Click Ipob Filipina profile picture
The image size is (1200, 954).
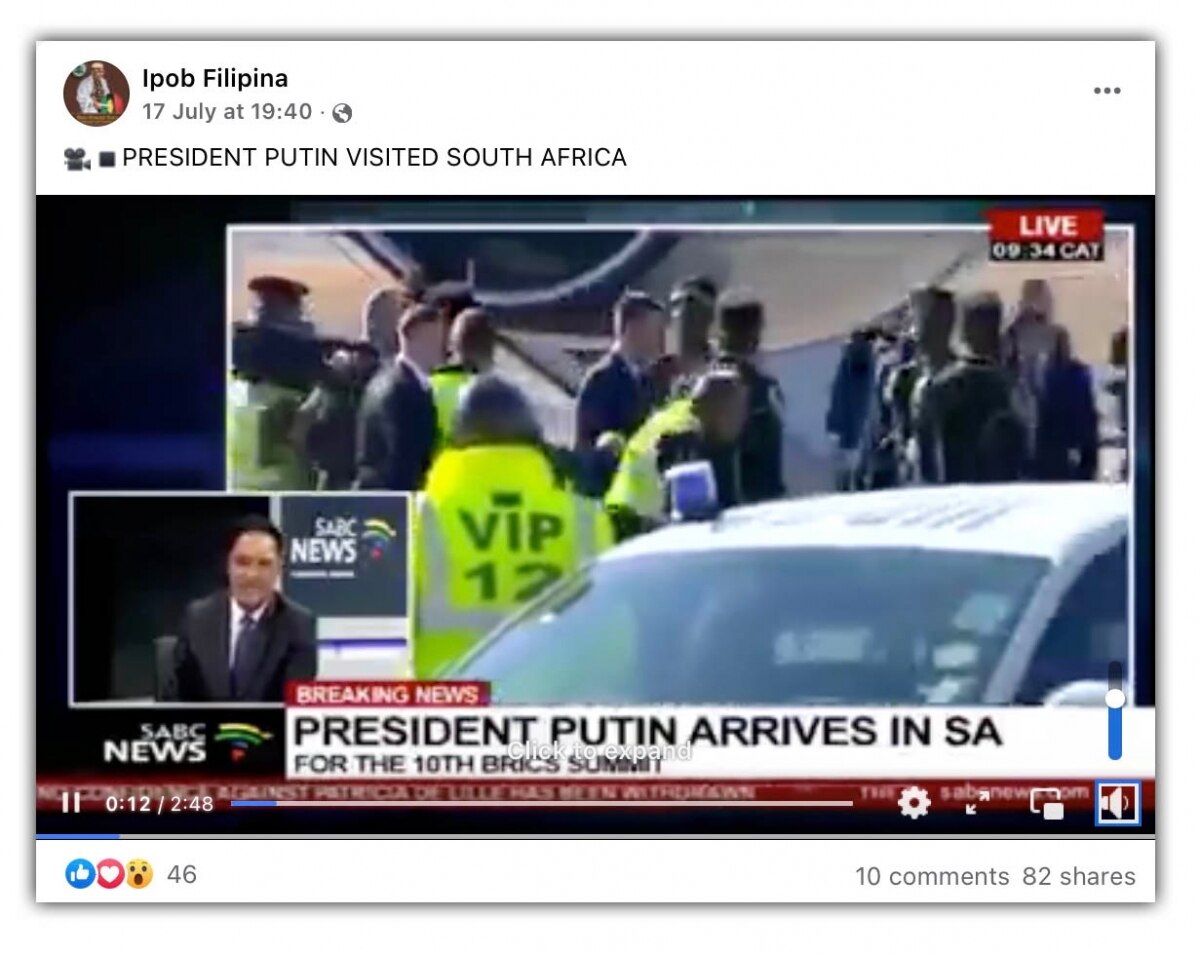(x=96, y=93)
